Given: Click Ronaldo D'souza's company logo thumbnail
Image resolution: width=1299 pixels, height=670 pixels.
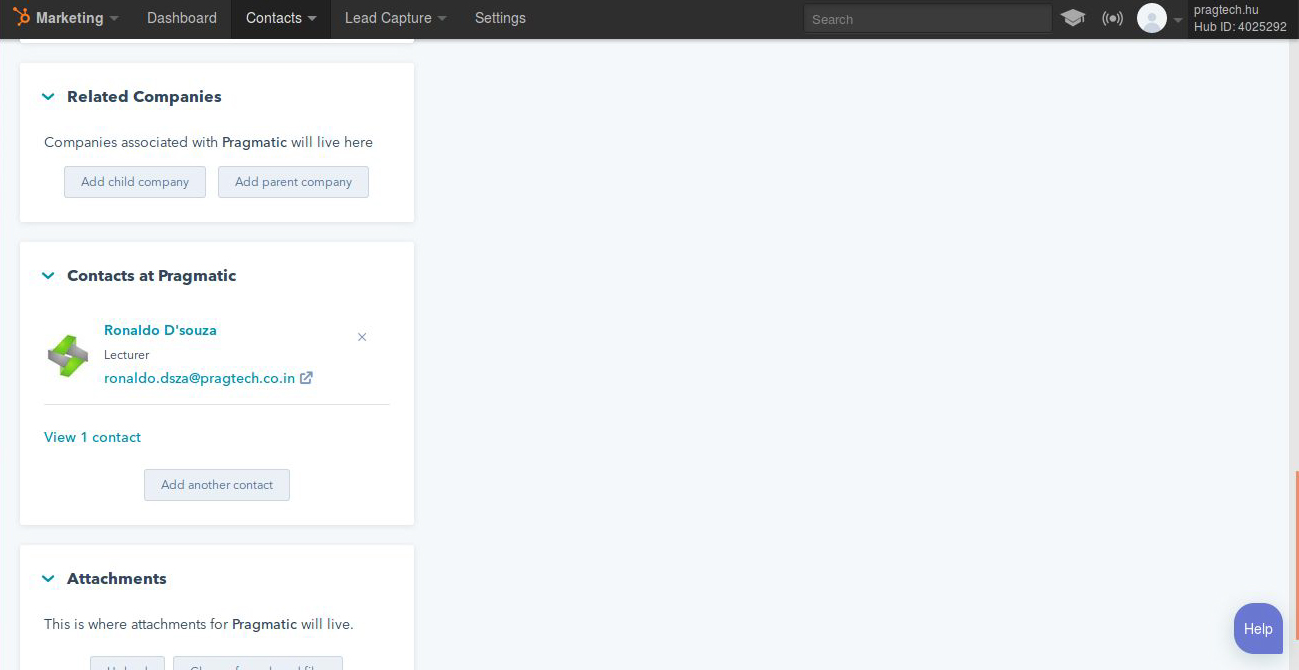Looking at the screenshot, I should pyautogui.click(x=68, y=356).
